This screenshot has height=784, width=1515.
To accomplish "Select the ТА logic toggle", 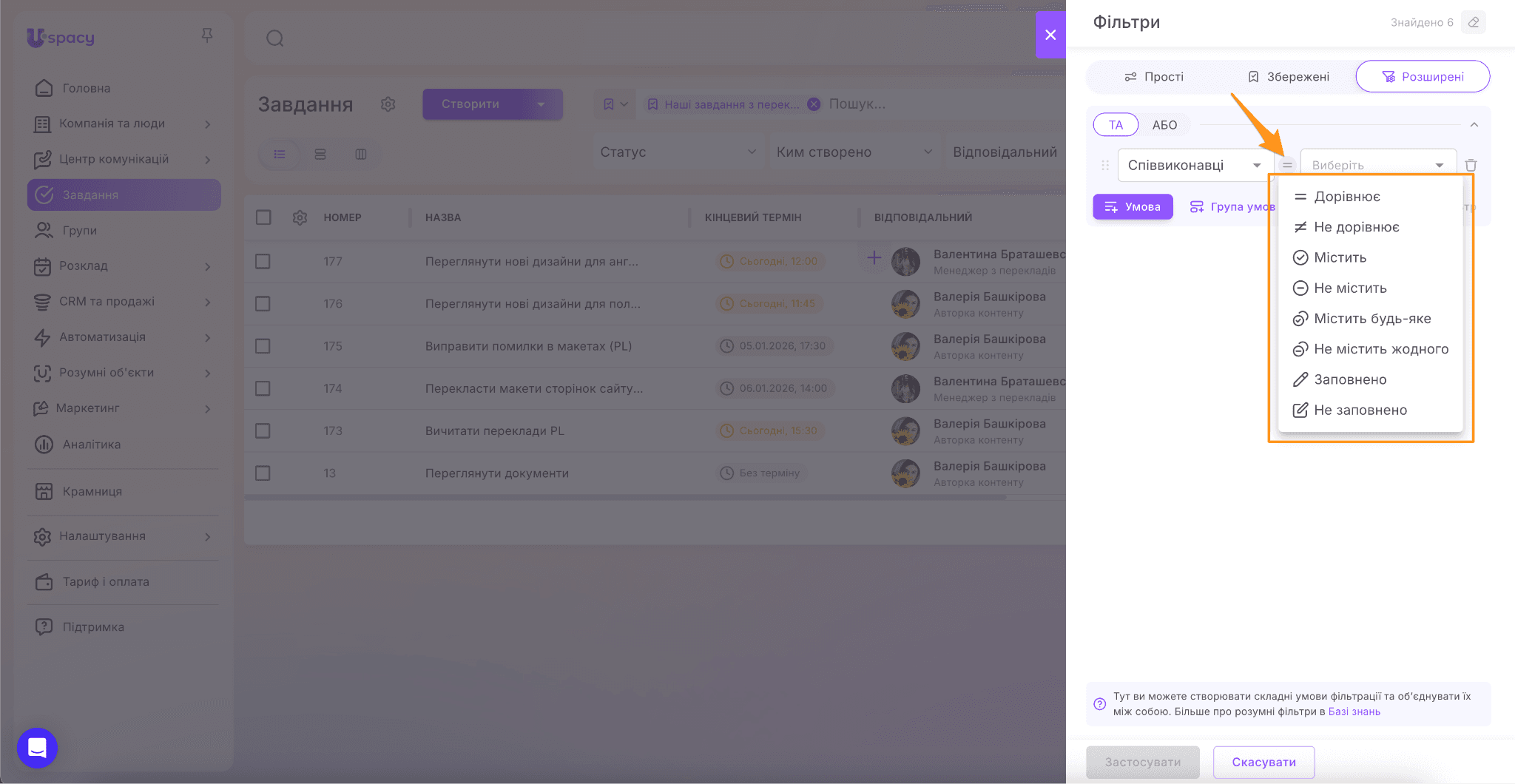I will point(1116,125).
